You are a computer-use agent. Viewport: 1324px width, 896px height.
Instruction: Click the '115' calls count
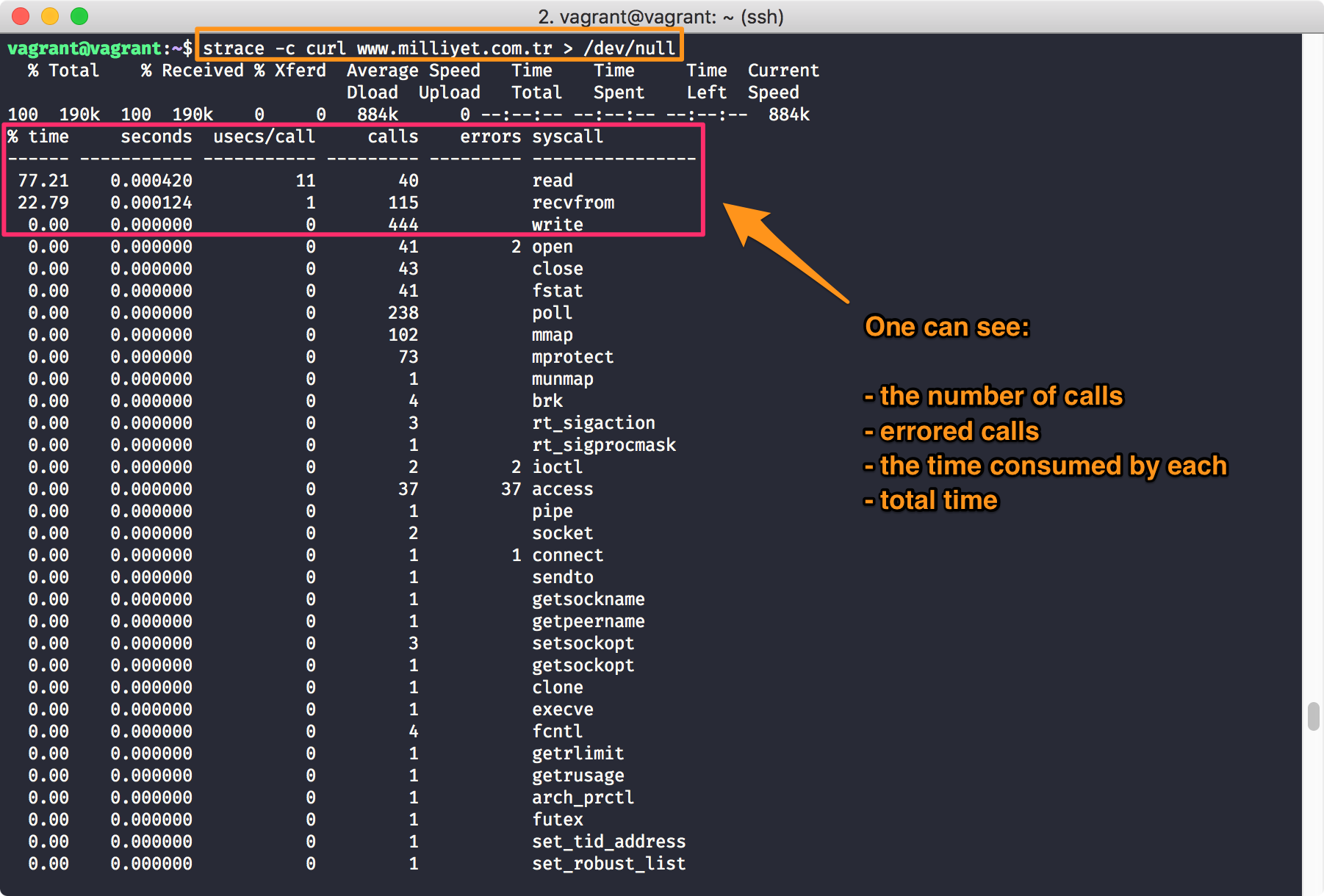403,203
